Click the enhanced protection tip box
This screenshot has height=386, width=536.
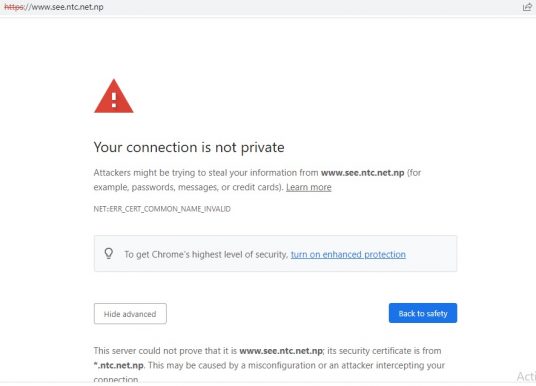tap(276, 254)
